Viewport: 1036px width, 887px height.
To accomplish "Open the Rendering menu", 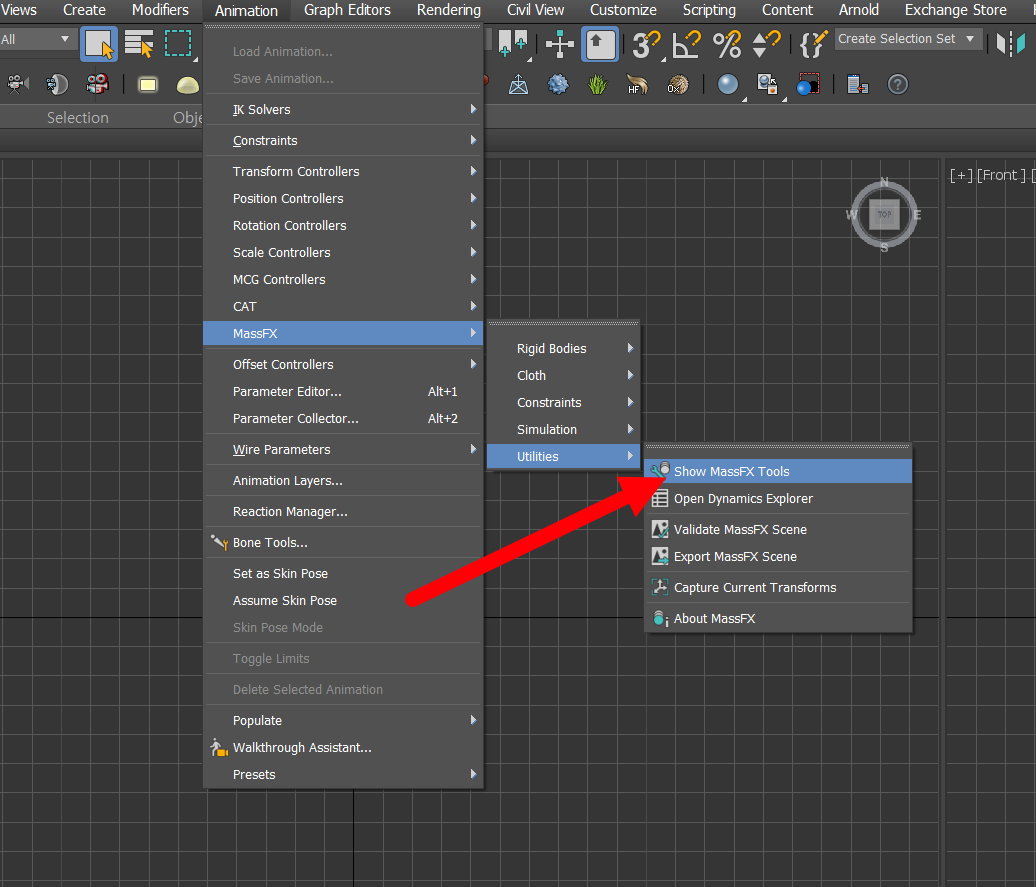I will (449, 10).
